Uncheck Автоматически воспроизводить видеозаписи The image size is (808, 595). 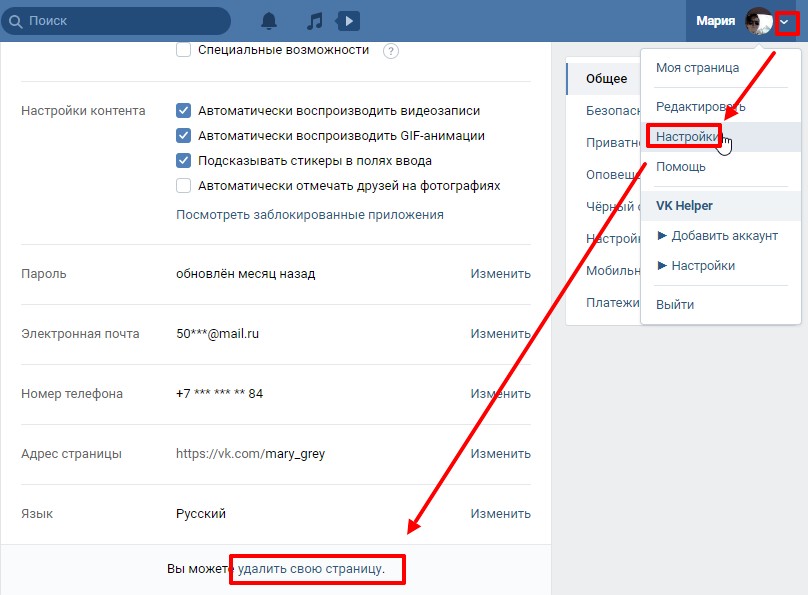pos(183,111)
